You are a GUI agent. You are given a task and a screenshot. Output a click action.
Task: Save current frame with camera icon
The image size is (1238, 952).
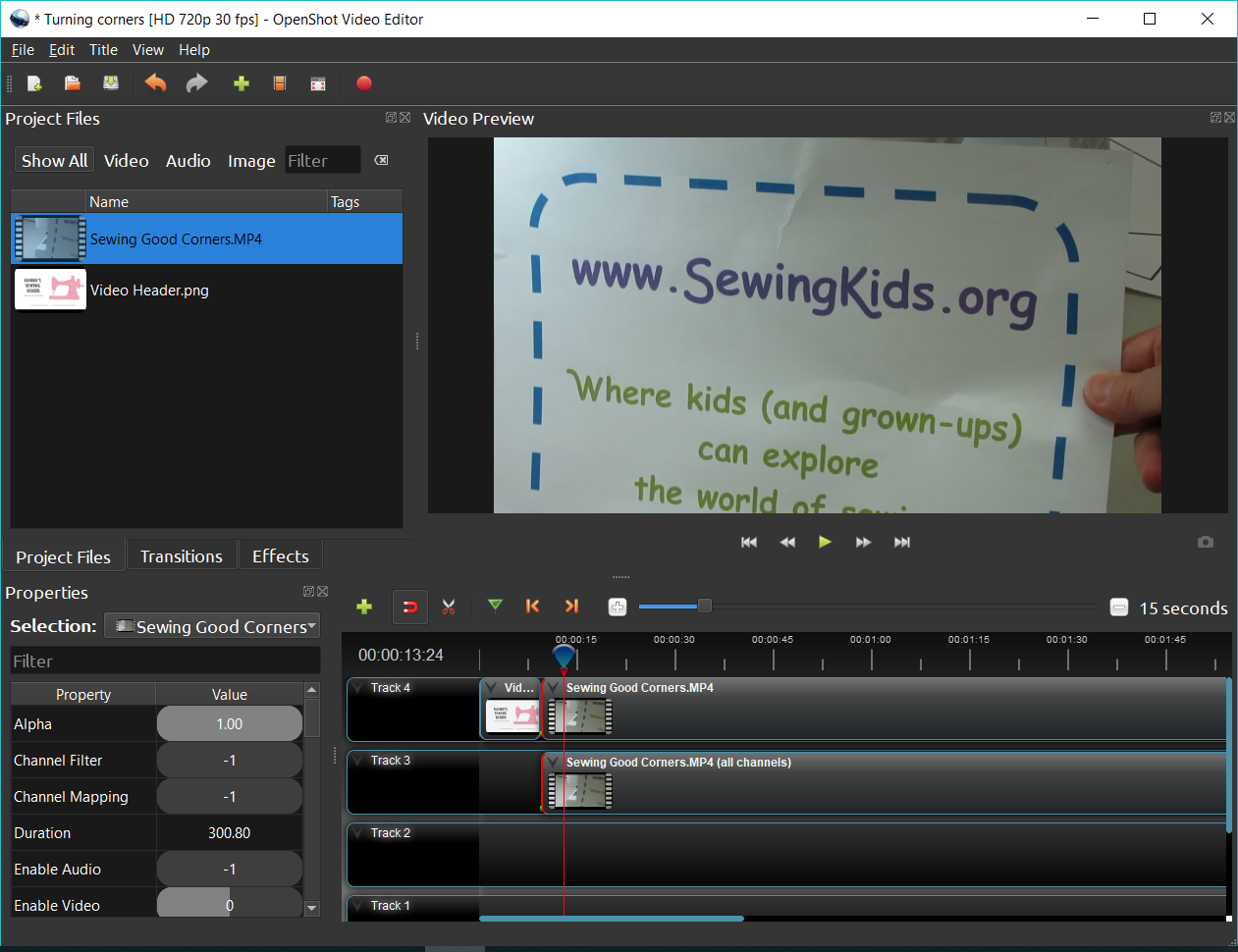point(1206,542)
